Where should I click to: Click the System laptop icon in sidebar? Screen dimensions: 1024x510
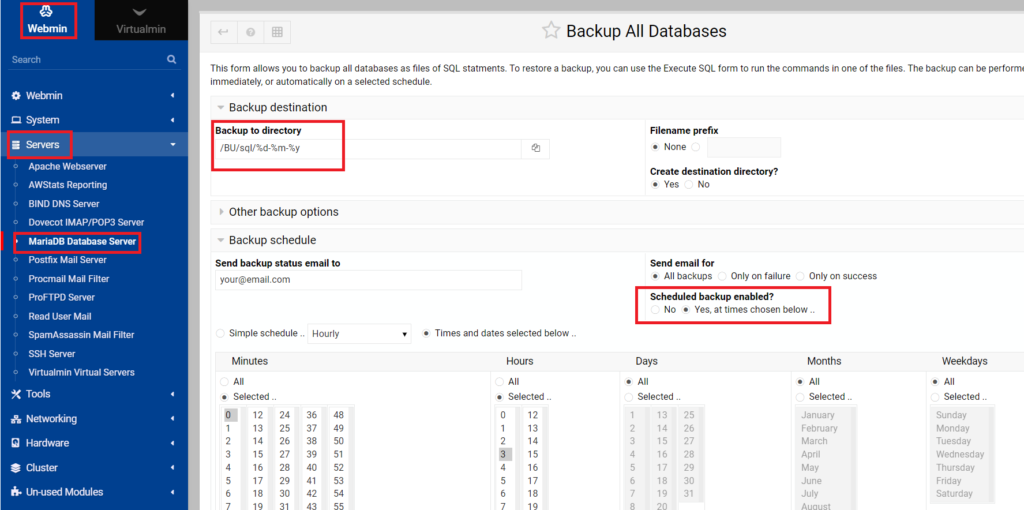[x=16, y=120]
